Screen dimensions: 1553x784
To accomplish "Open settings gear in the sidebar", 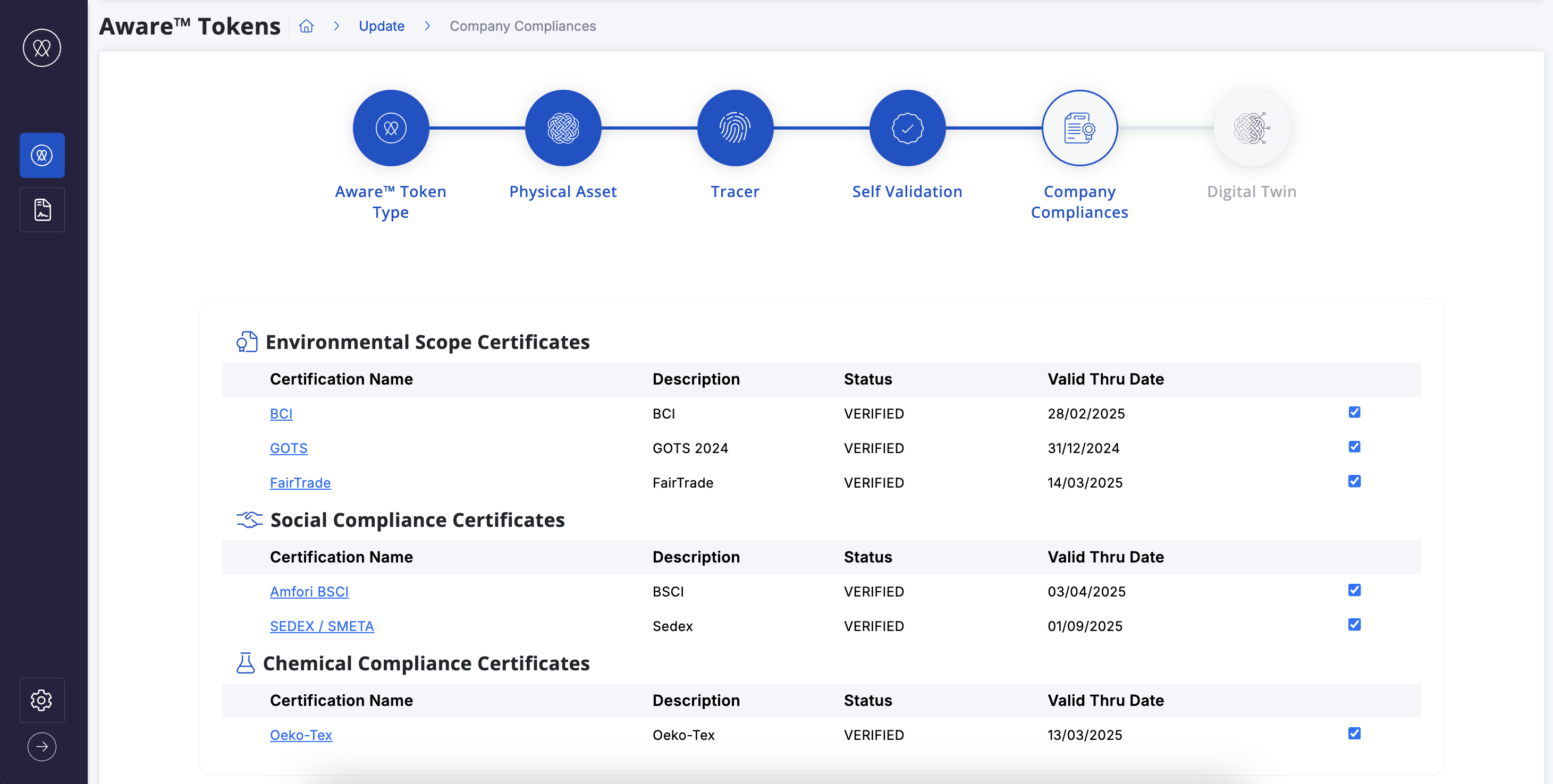I will pyautogui.click(x=41, y=700).
